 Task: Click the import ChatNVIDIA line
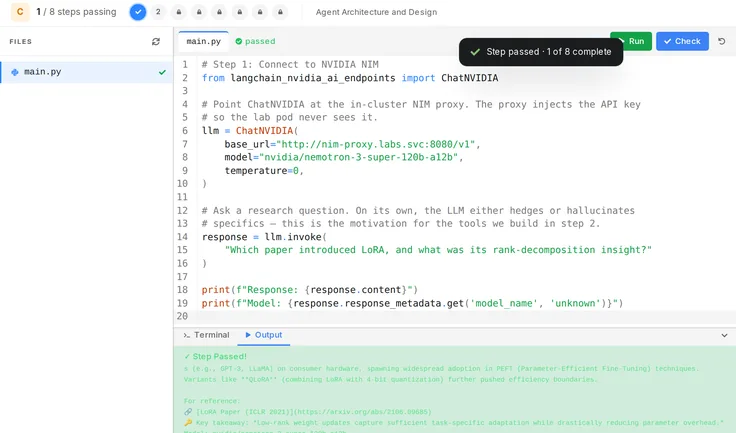350,78
